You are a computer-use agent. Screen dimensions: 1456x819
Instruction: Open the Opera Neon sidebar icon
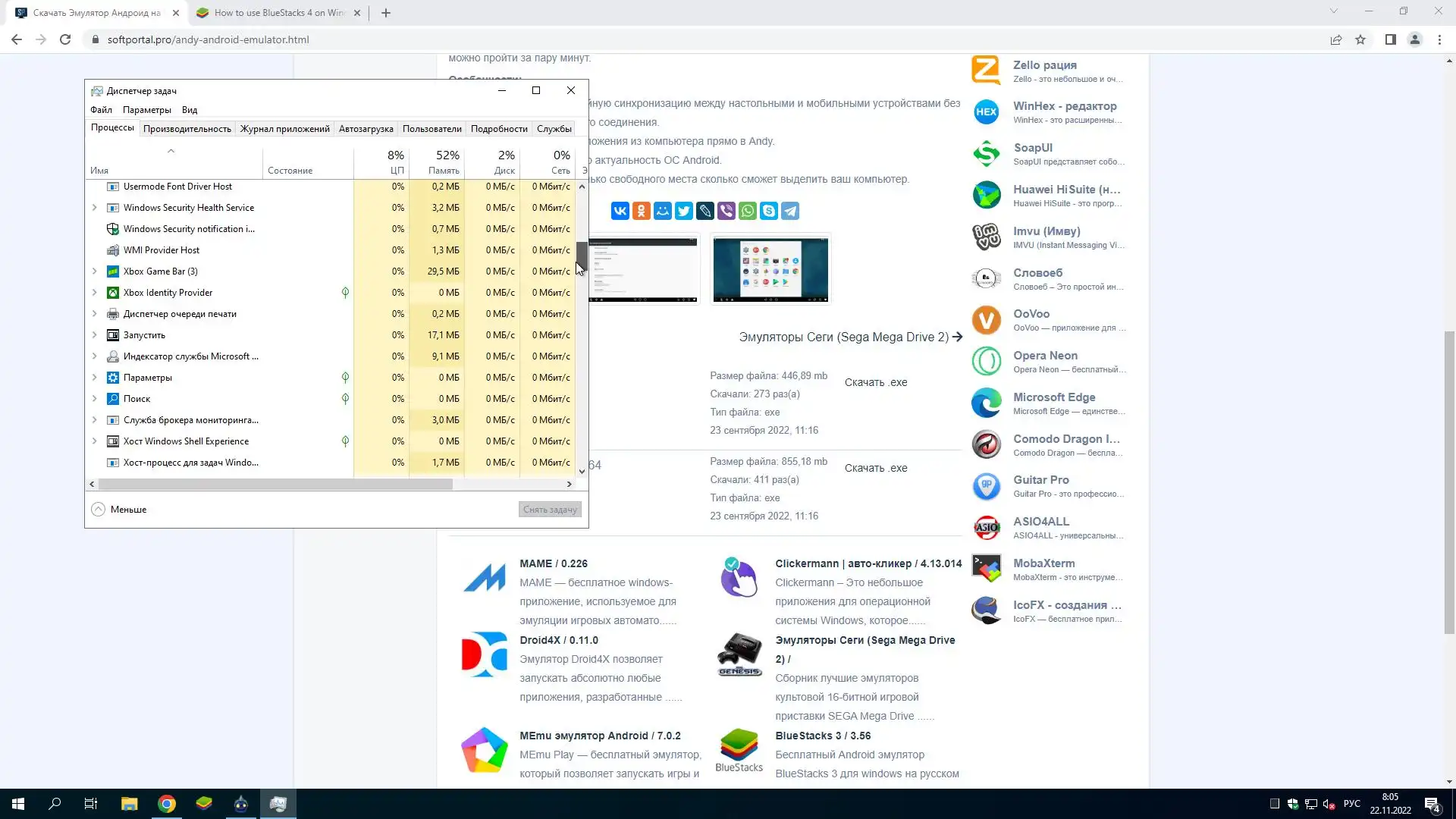click(x=987, y=362)
